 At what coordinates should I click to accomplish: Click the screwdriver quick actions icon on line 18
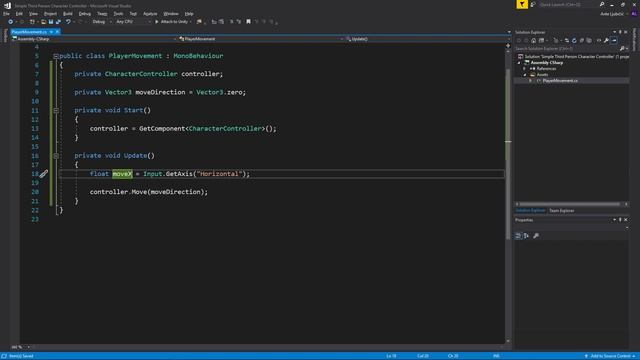point(44,174)
